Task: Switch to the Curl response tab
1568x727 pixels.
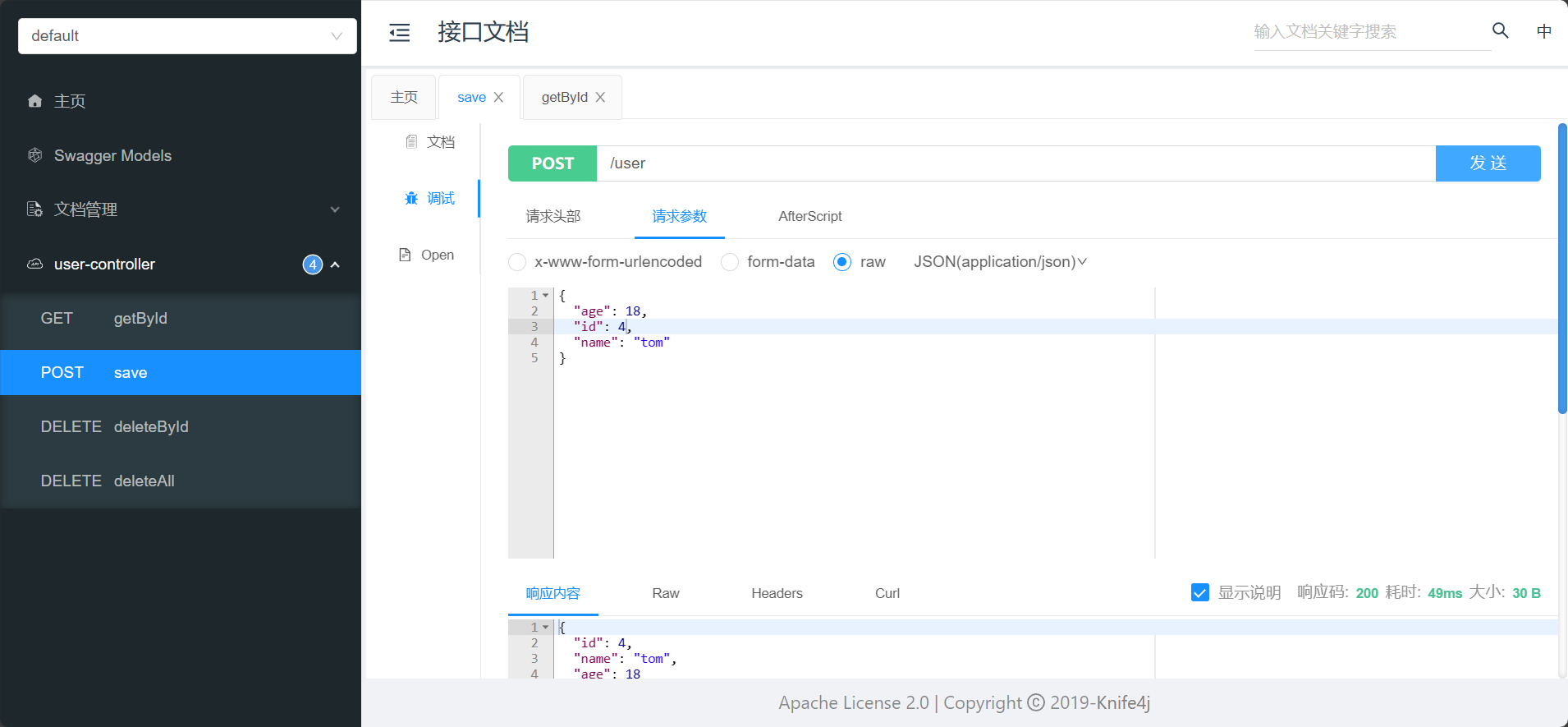Action: point(887,593)
